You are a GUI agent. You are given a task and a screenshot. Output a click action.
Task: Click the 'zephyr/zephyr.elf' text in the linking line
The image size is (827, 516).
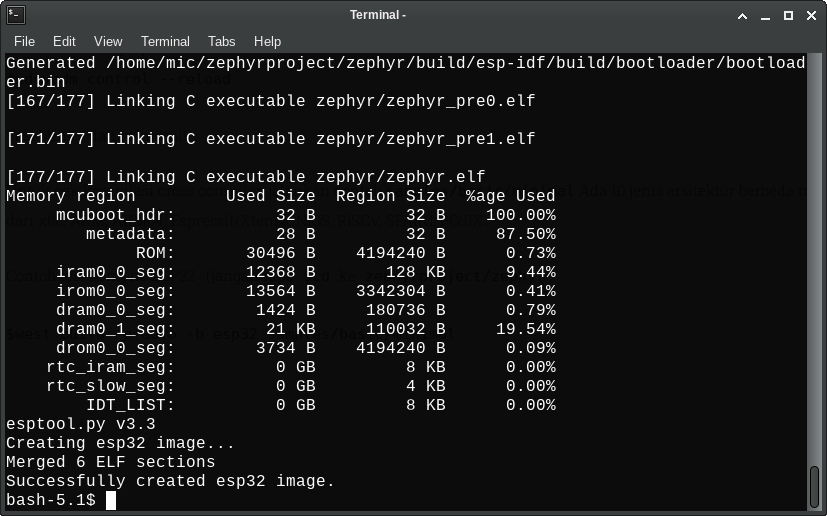pyautogui.click(x=400, y=177)
